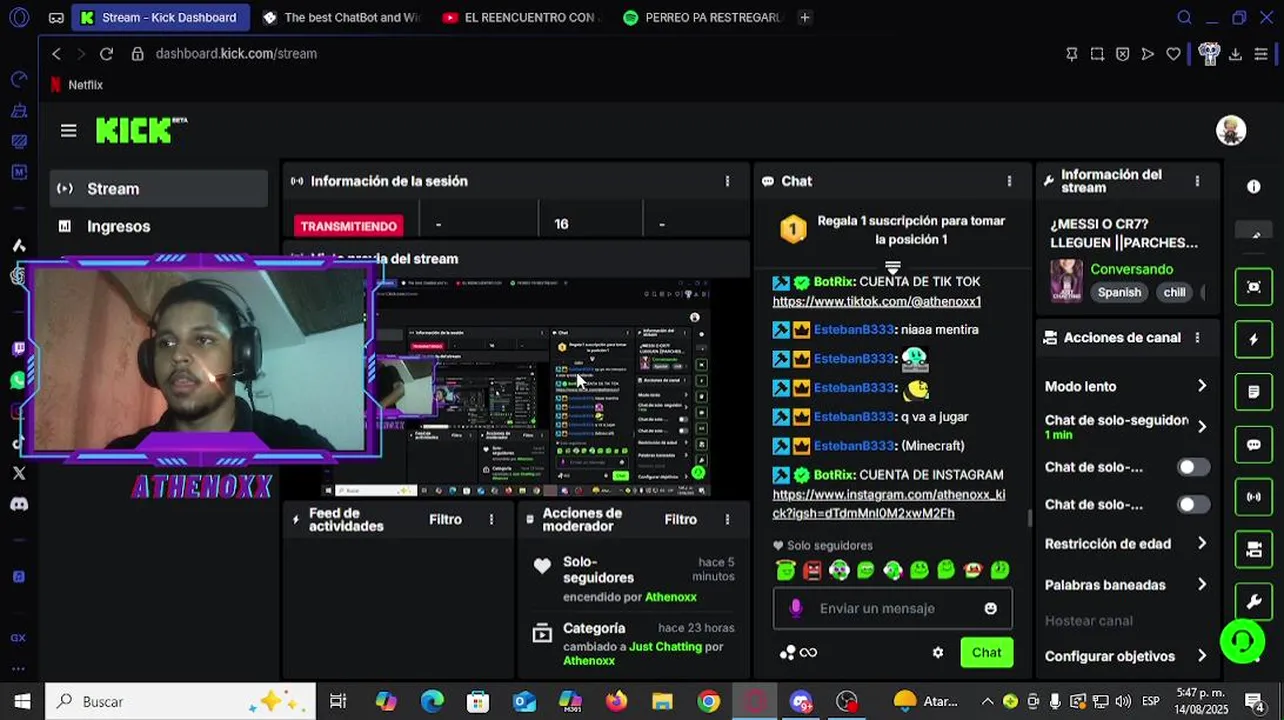
Task: Click the KICK logo
Action: coord(141,130)
